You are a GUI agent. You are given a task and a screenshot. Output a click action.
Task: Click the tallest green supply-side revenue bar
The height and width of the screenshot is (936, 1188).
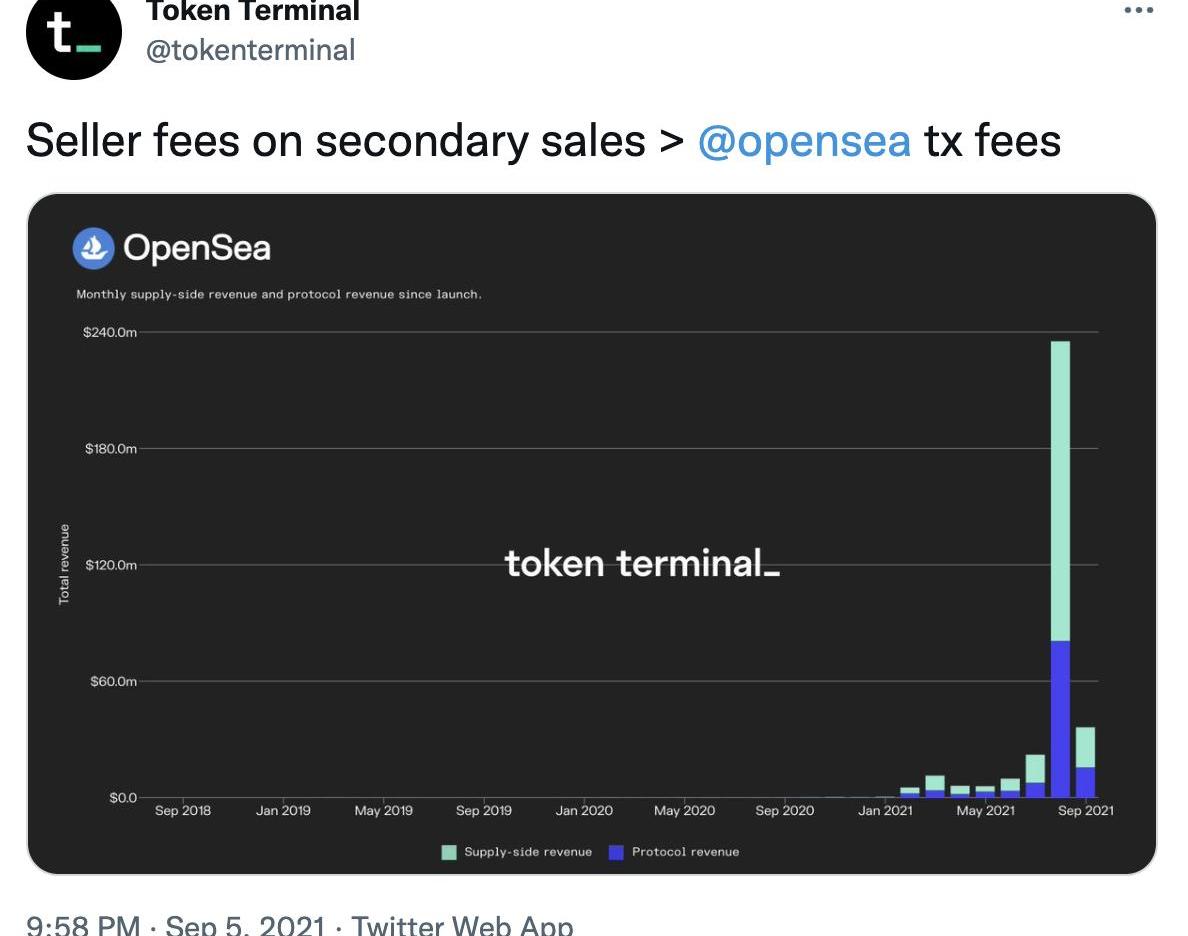tap(1060, 490)
